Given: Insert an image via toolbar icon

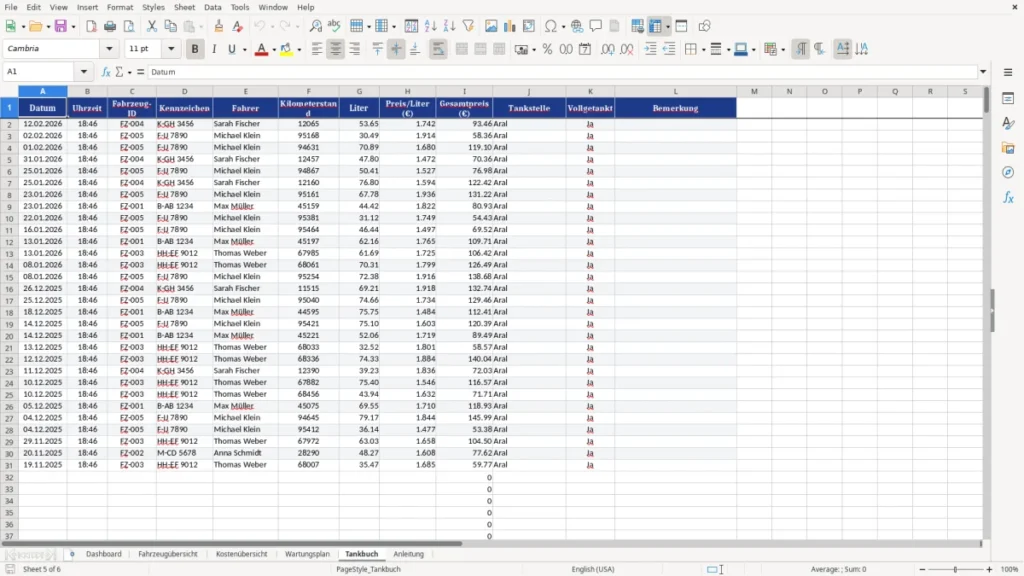Looking at the screenshot, I should (491, 26).
